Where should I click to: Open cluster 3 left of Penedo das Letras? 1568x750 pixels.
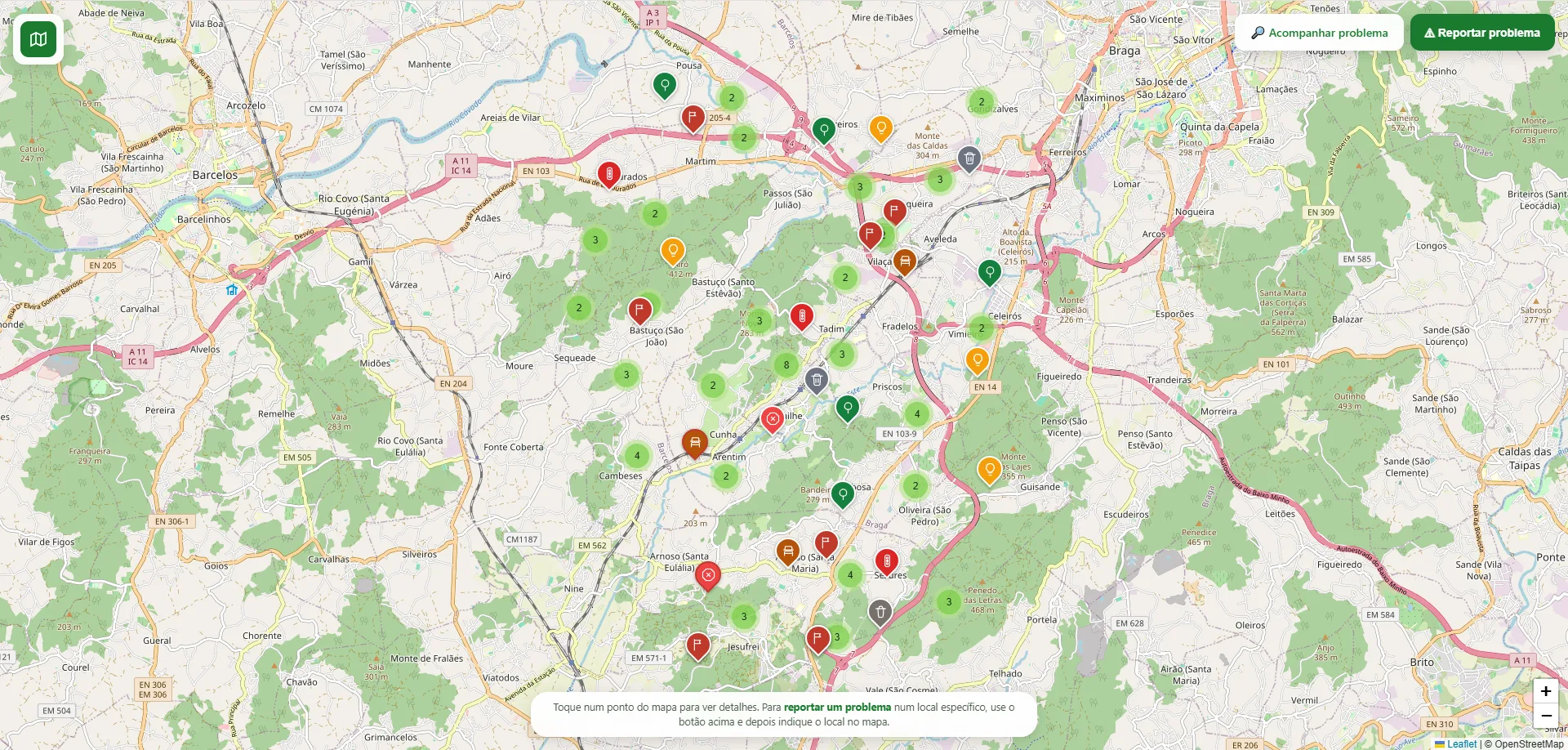[x=949, y=602]
